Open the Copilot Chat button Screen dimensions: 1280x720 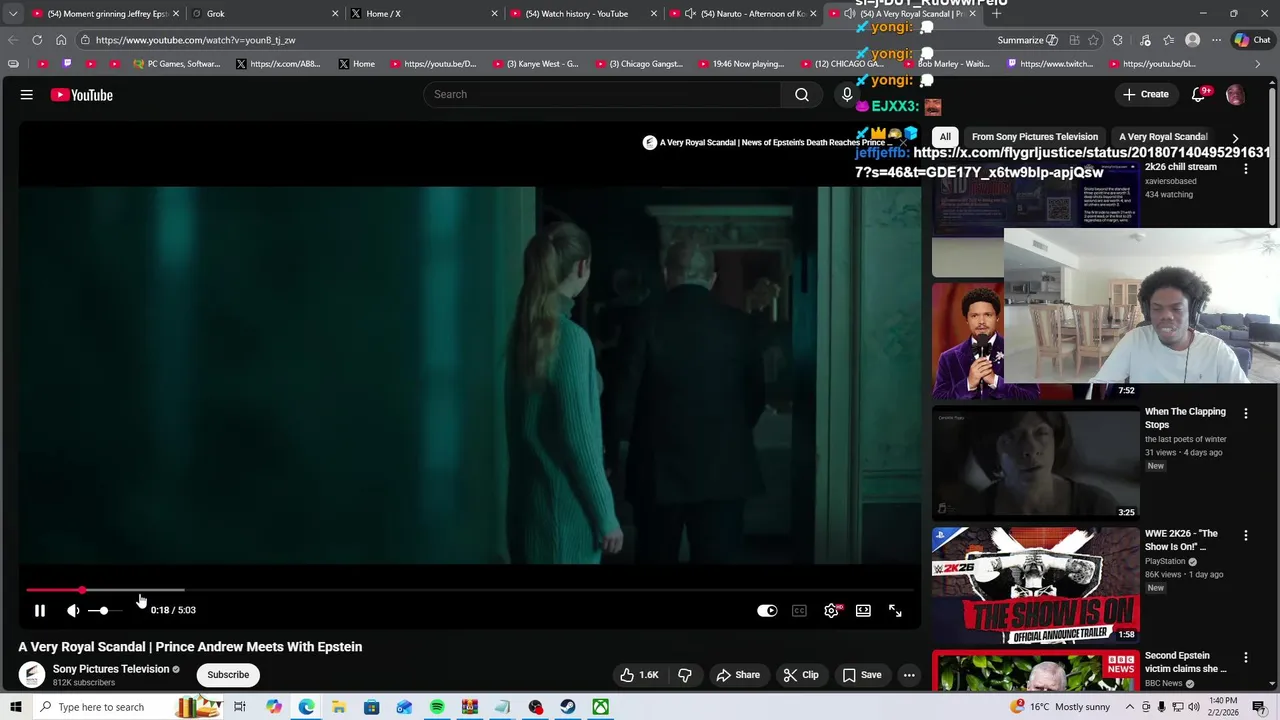pyautogui.click(x=1252, y=40)
